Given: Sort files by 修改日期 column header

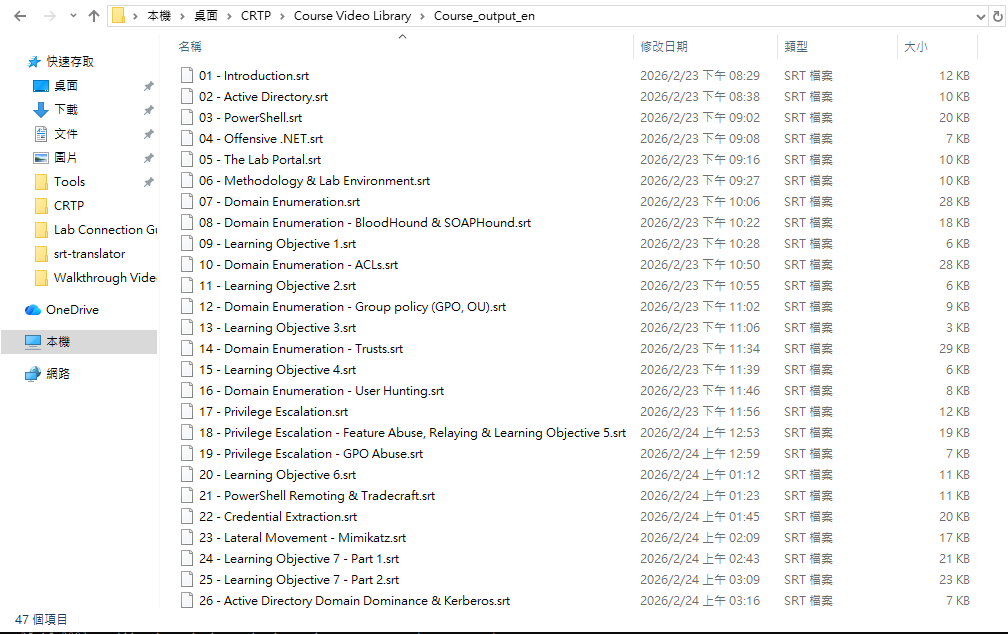Looking at the screenshot, I should pos(664,47).
